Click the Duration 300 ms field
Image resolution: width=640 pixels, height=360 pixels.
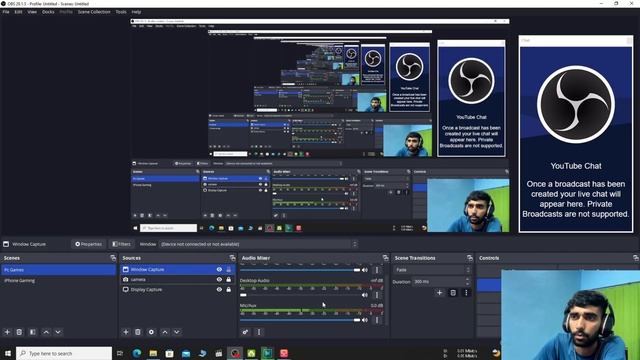click(442, 282)
